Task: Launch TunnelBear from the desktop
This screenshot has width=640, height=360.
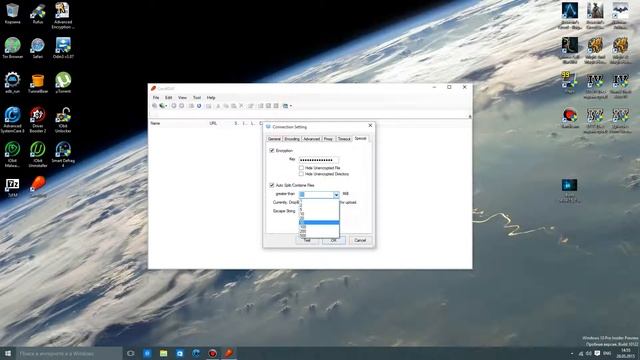Action: (38, 83)
